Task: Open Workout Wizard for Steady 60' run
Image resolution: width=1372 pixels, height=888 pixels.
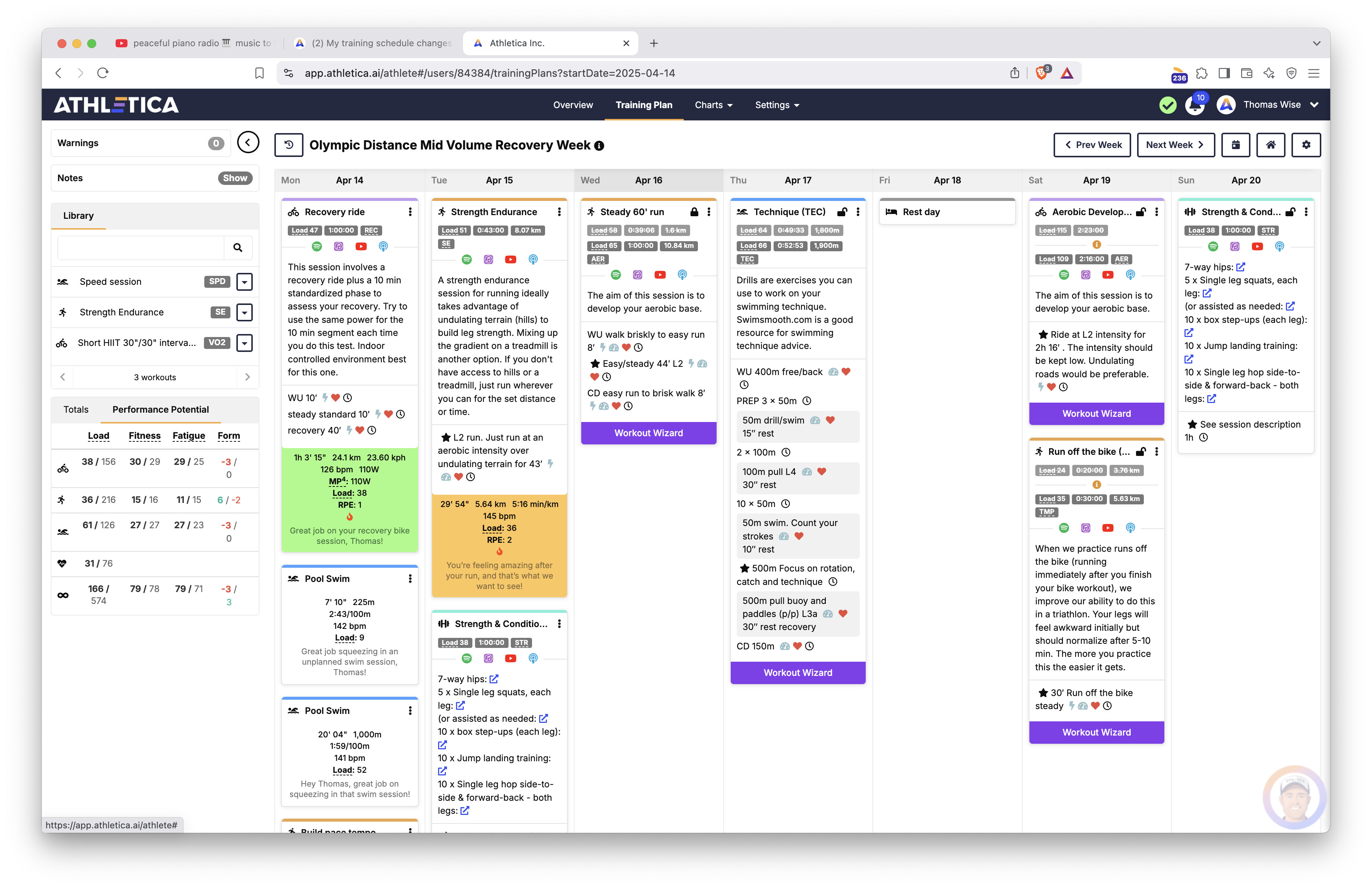Action: coord(648,433)
